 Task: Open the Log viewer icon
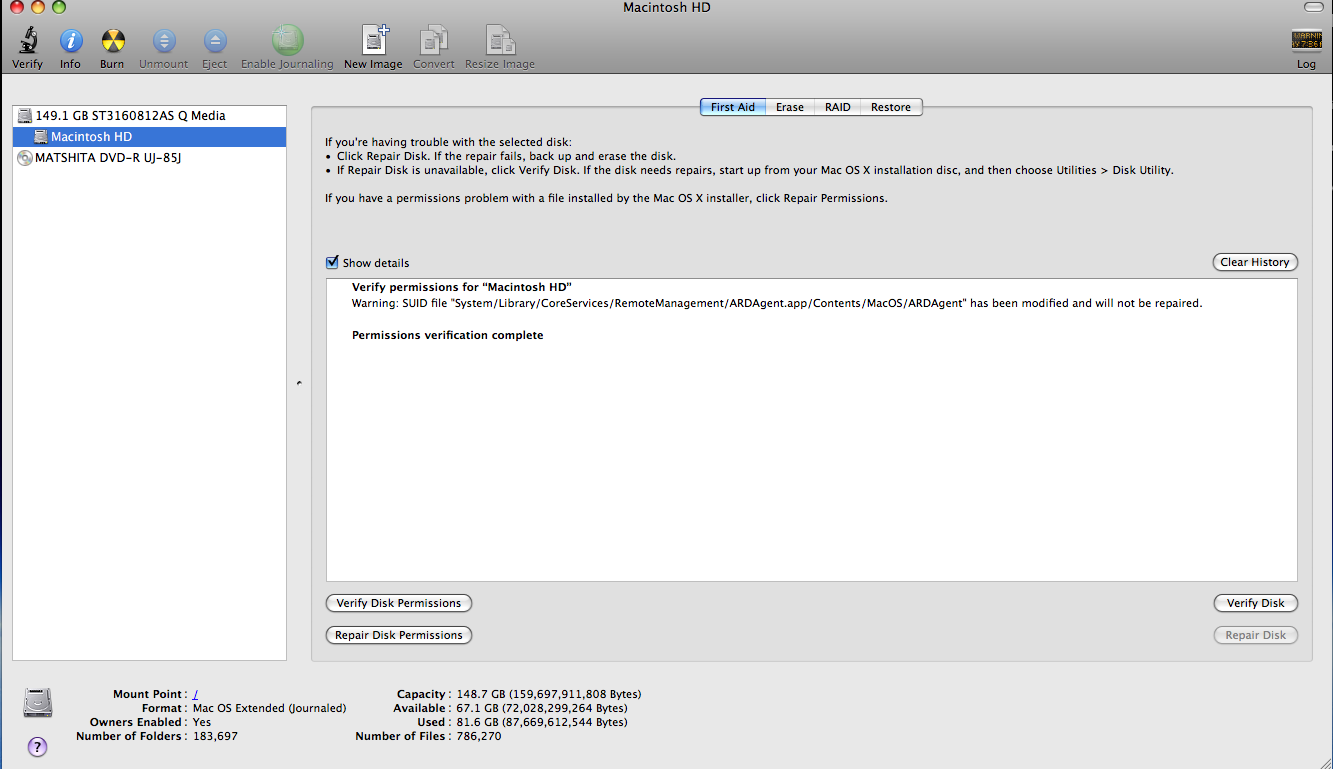click(x=1306, y=41)
